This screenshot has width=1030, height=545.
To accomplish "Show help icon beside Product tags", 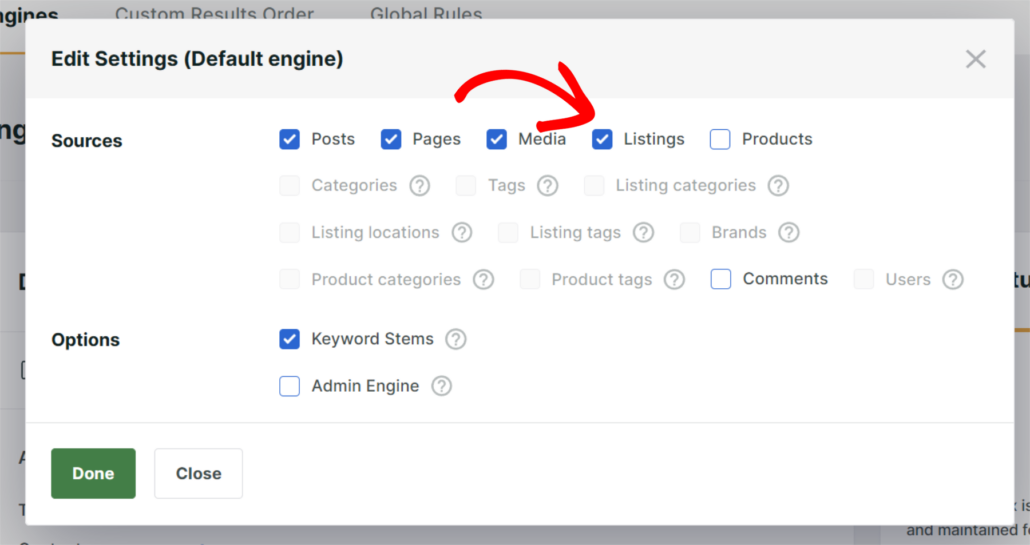I will [x=675, y=280].
